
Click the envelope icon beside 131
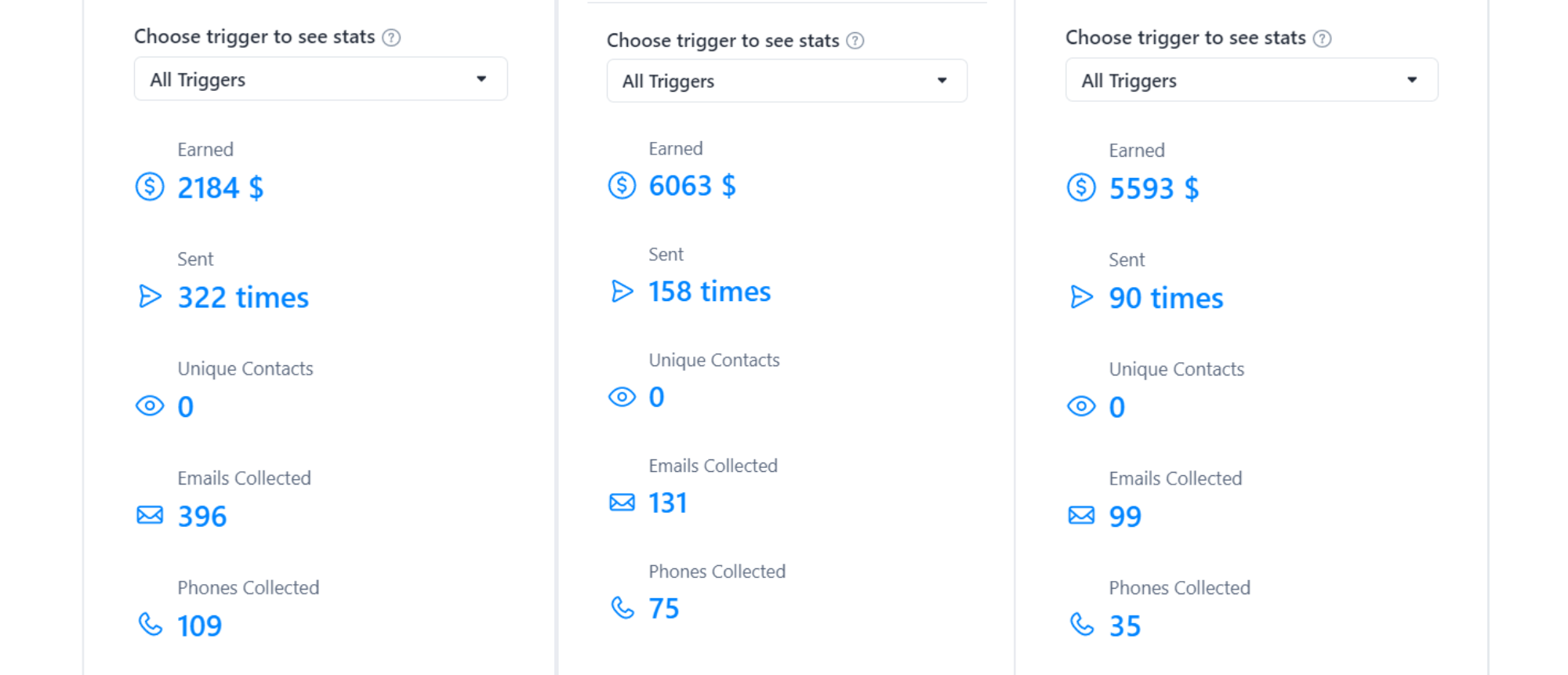[622, 502]
